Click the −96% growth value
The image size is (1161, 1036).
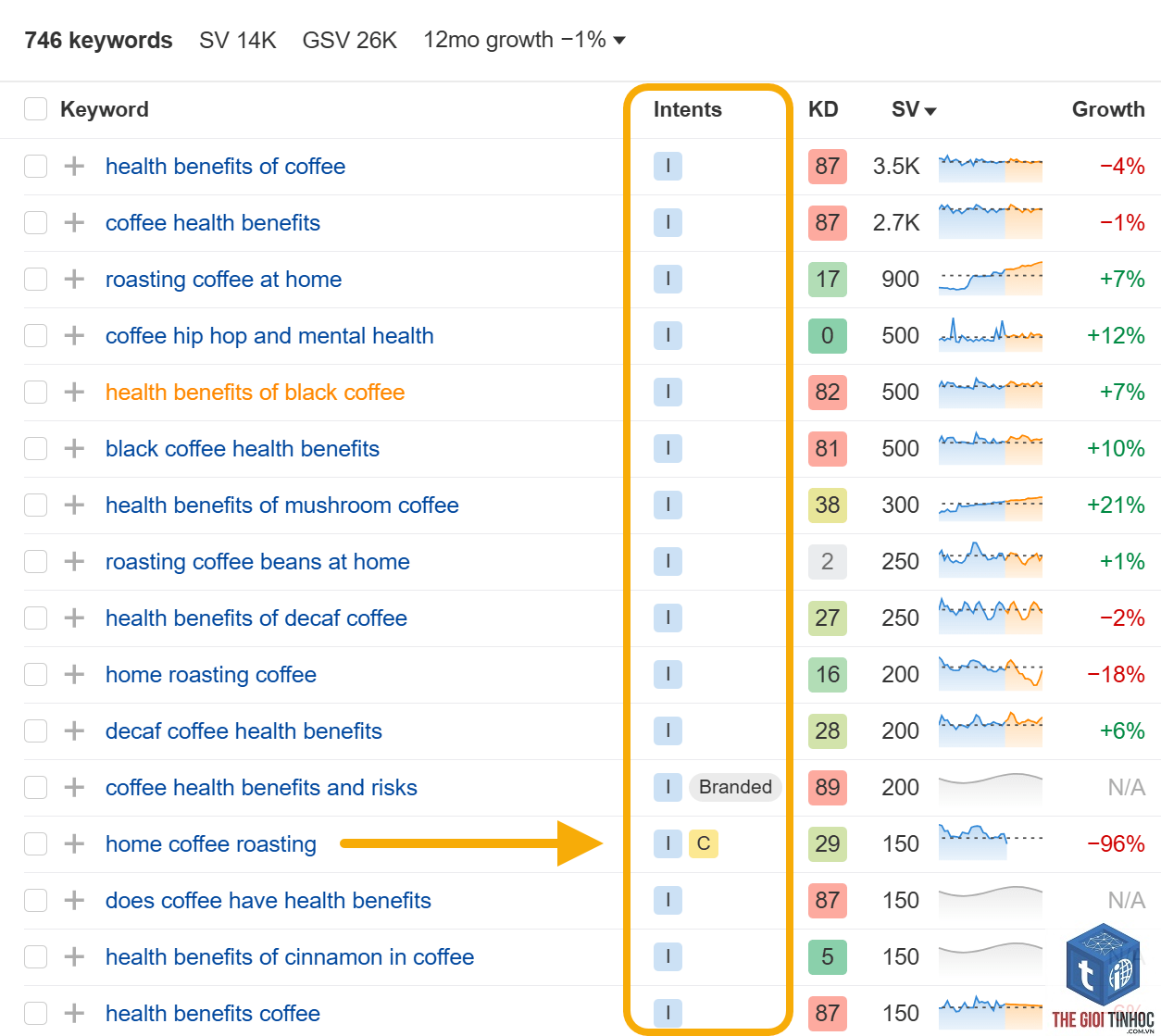1116,844
